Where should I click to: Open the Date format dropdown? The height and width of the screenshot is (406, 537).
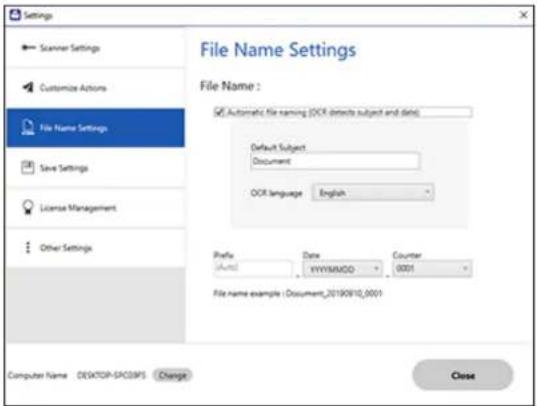342,269
